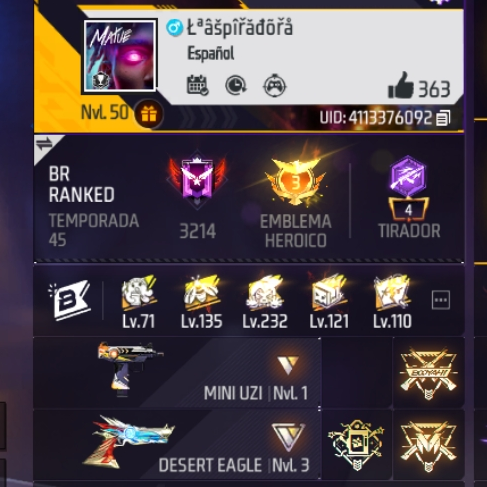Click the golden Booyah achievement emblem
Screen dimensions: 487x487
coord(428,372)
